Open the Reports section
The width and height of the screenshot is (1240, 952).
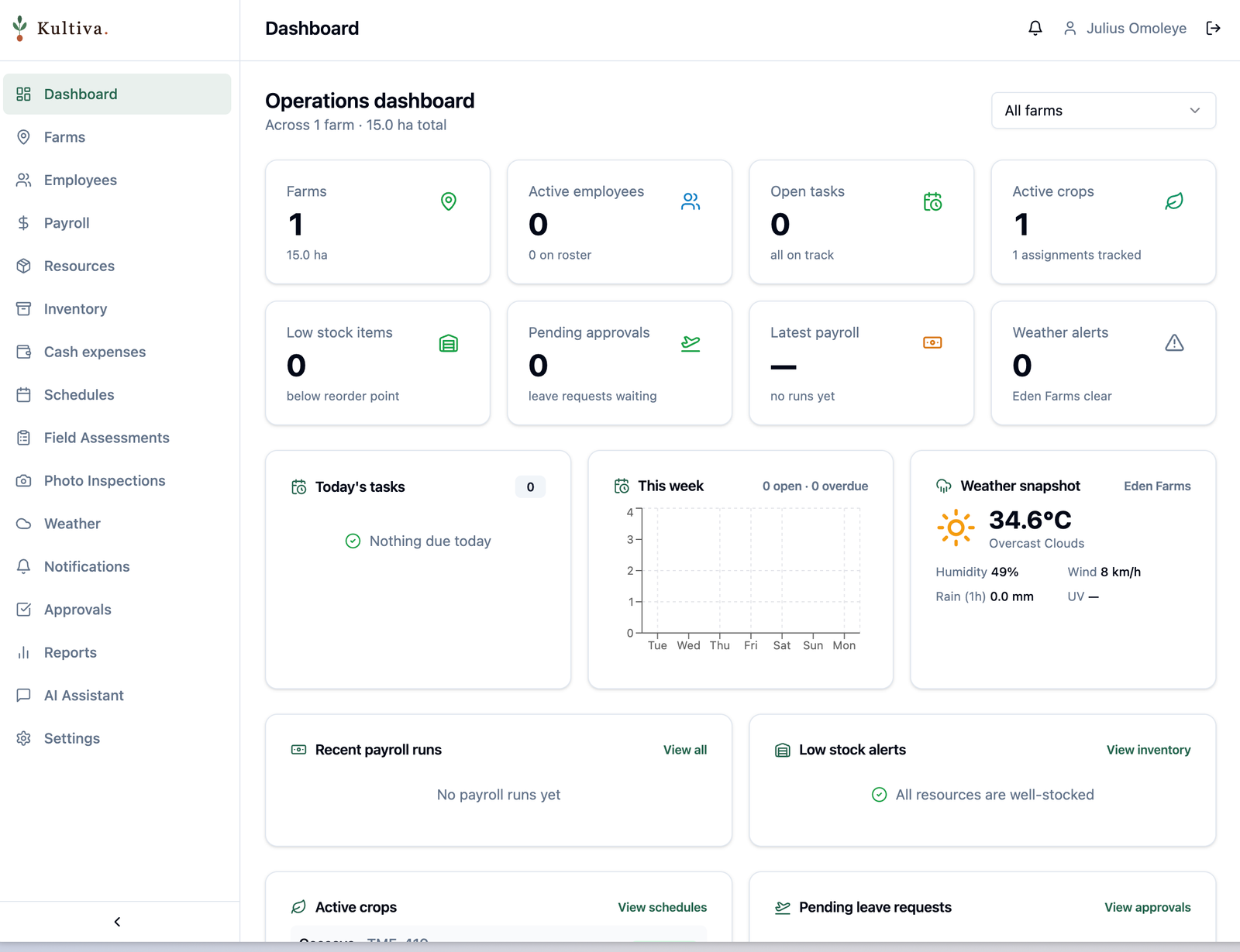(117, 653)
